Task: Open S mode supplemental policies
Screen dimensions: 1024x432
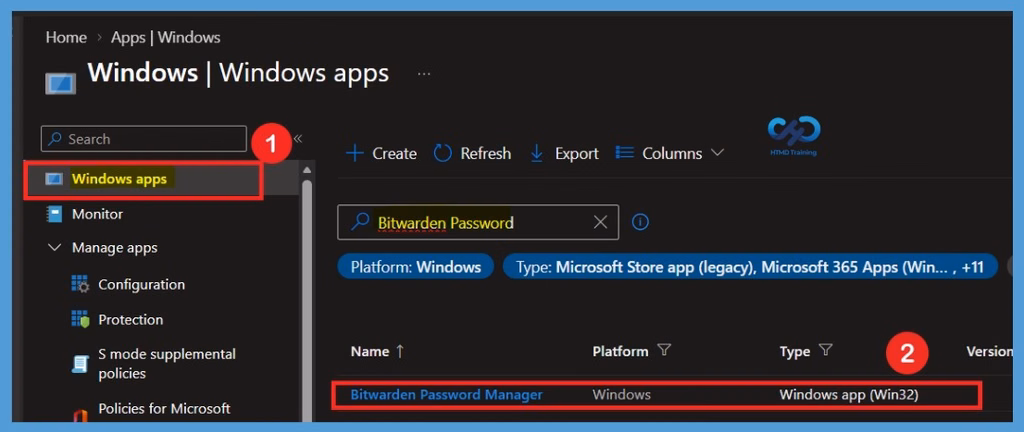Action: [167, 364]
